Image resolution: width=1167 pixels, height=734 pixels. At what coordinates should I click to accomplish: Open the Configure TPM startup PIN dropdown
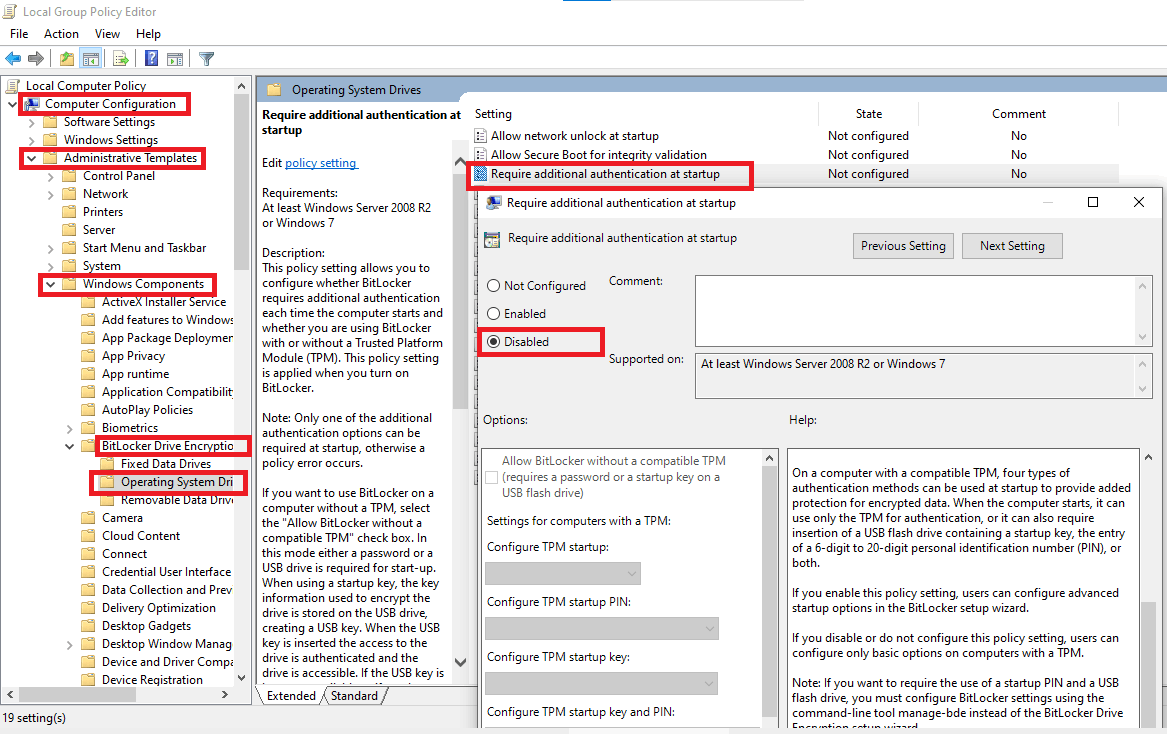601,628
